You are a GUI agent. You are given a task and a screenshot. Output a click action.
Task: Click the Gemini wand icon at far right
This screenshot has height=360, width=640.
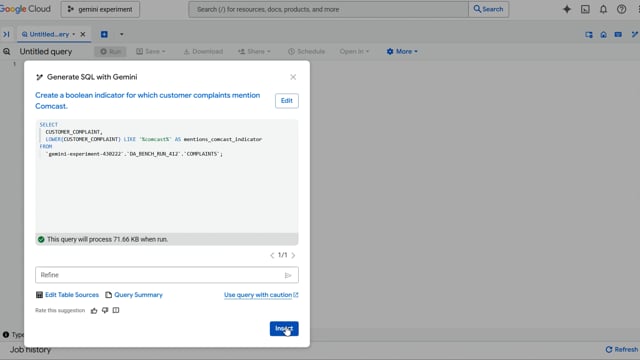tap(635, 35)
